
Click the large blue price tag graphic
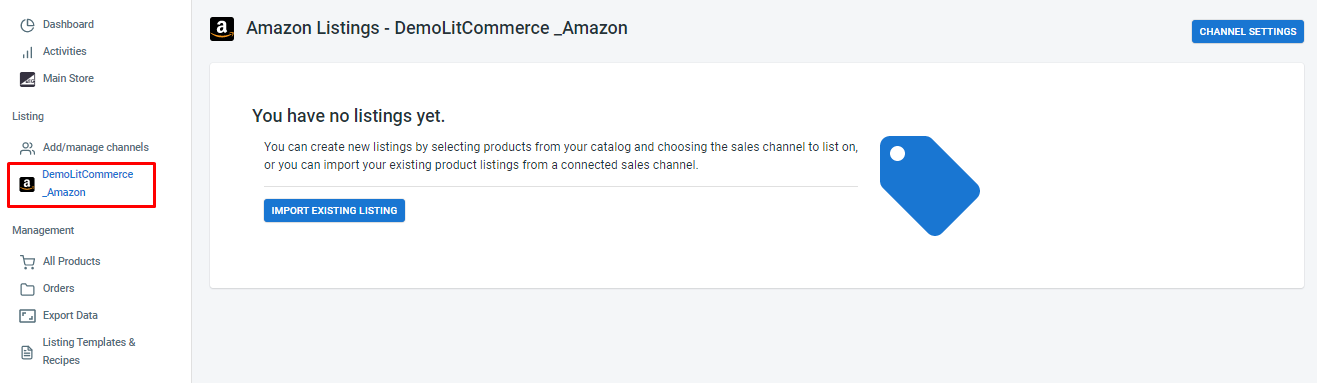[929, 186]
